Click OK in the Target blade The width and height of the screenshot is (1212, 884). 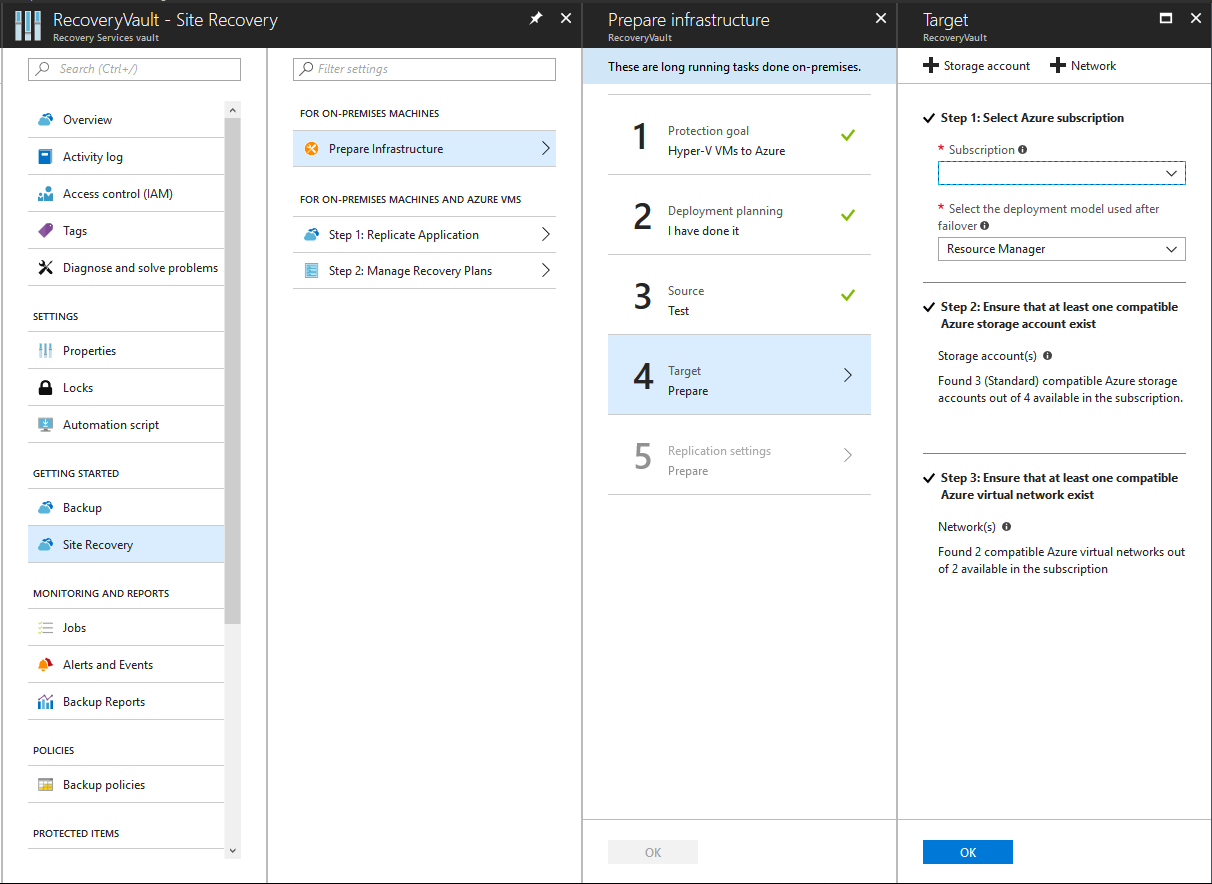pos(967,852)
